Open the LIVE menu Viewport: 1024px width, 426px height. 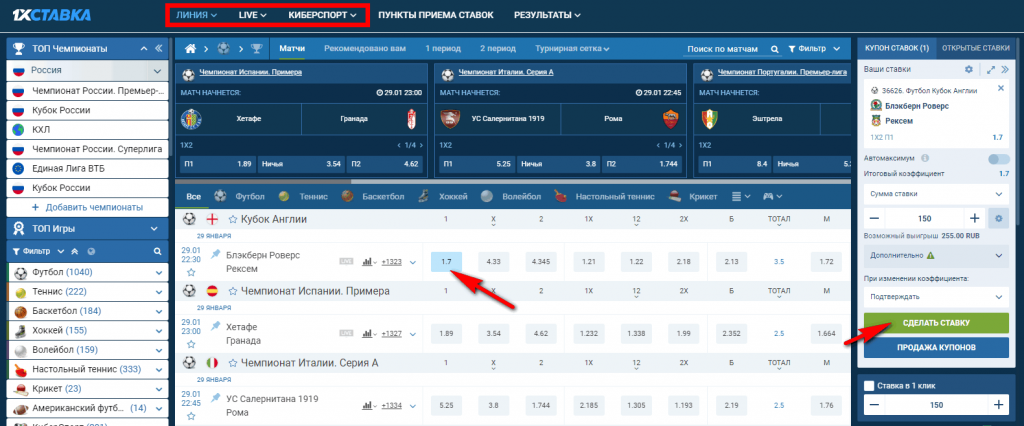(x=251, y=14)
